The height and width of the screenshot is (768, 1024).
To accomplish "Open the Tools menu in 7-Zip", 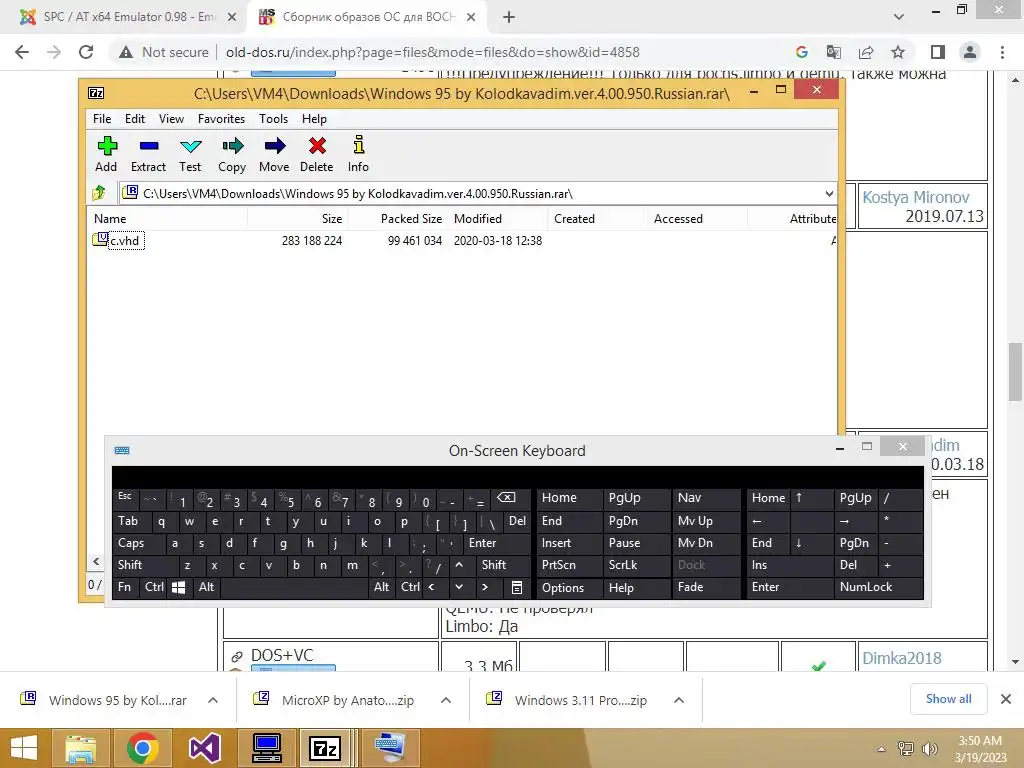I will (x=273, y=119).
